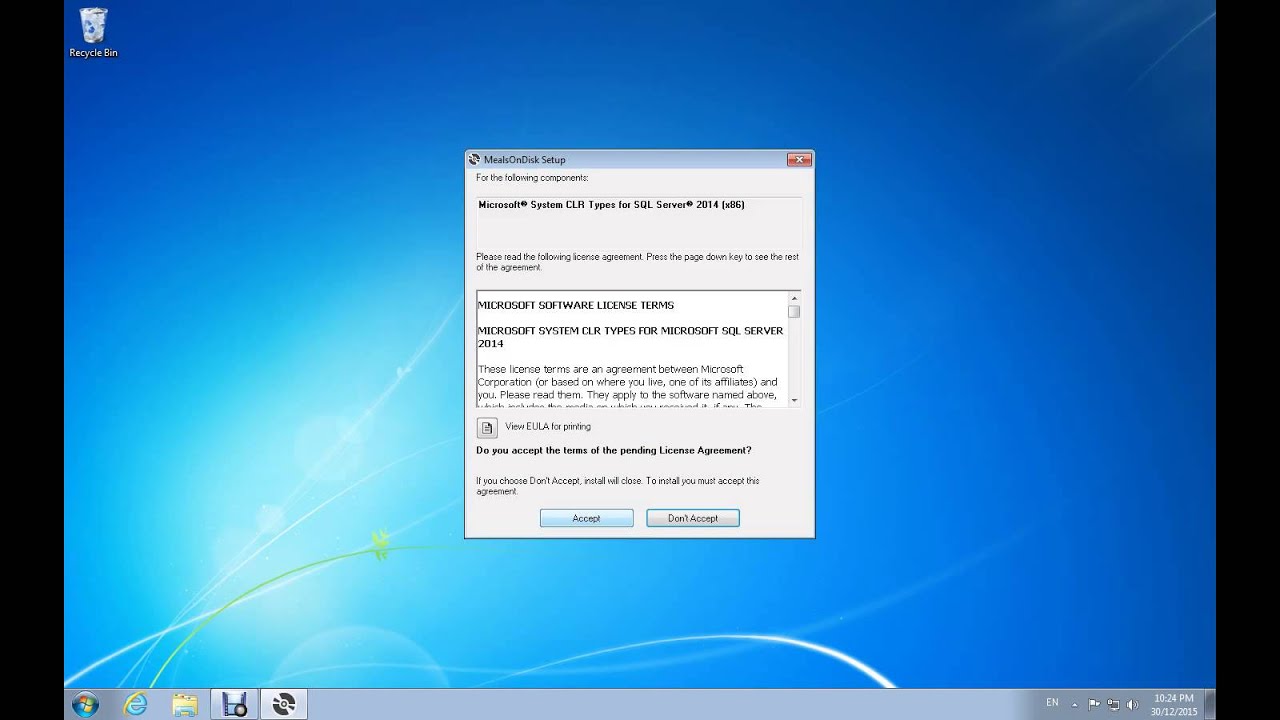The image size is (1280, 720).
Task: Click the MealsOnDisk Setup title bar icon
Action: [474, 159]
